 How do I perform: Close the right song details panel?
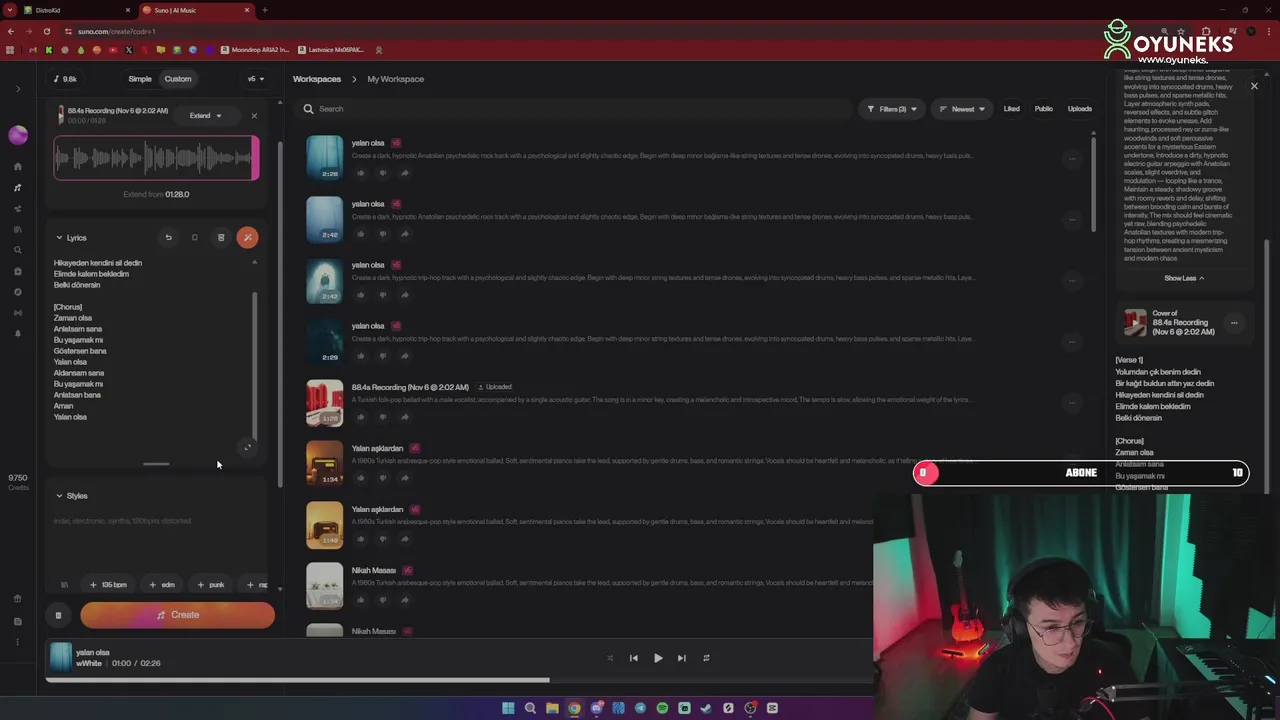(x=1254, y=86)
